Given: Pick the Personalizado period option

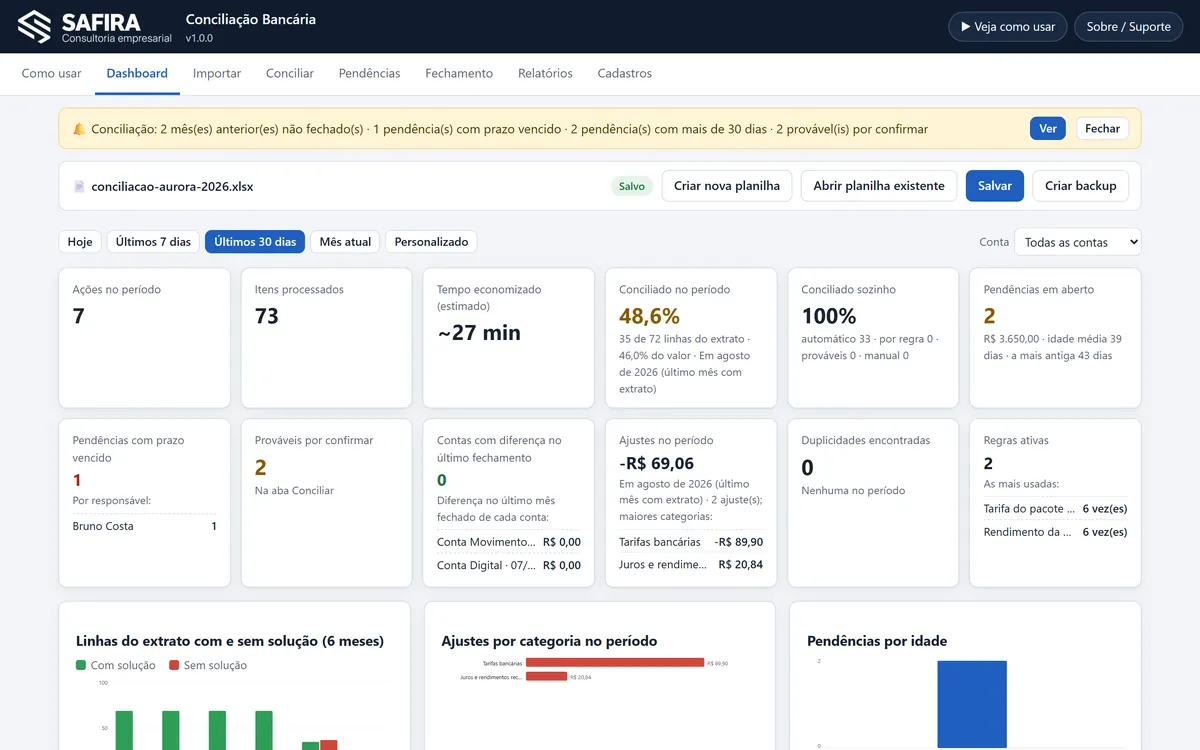Looking at the screenshot, I should tap(431, 242).
